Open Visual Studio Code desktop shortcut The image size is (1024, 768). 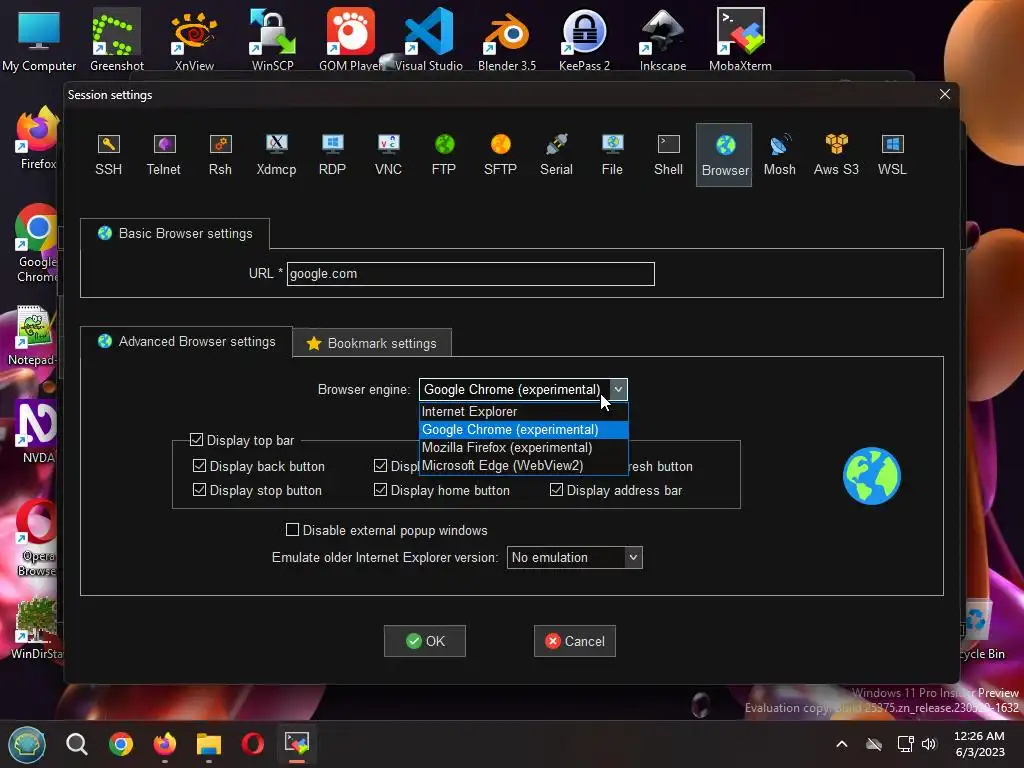[x=429, y=39]
